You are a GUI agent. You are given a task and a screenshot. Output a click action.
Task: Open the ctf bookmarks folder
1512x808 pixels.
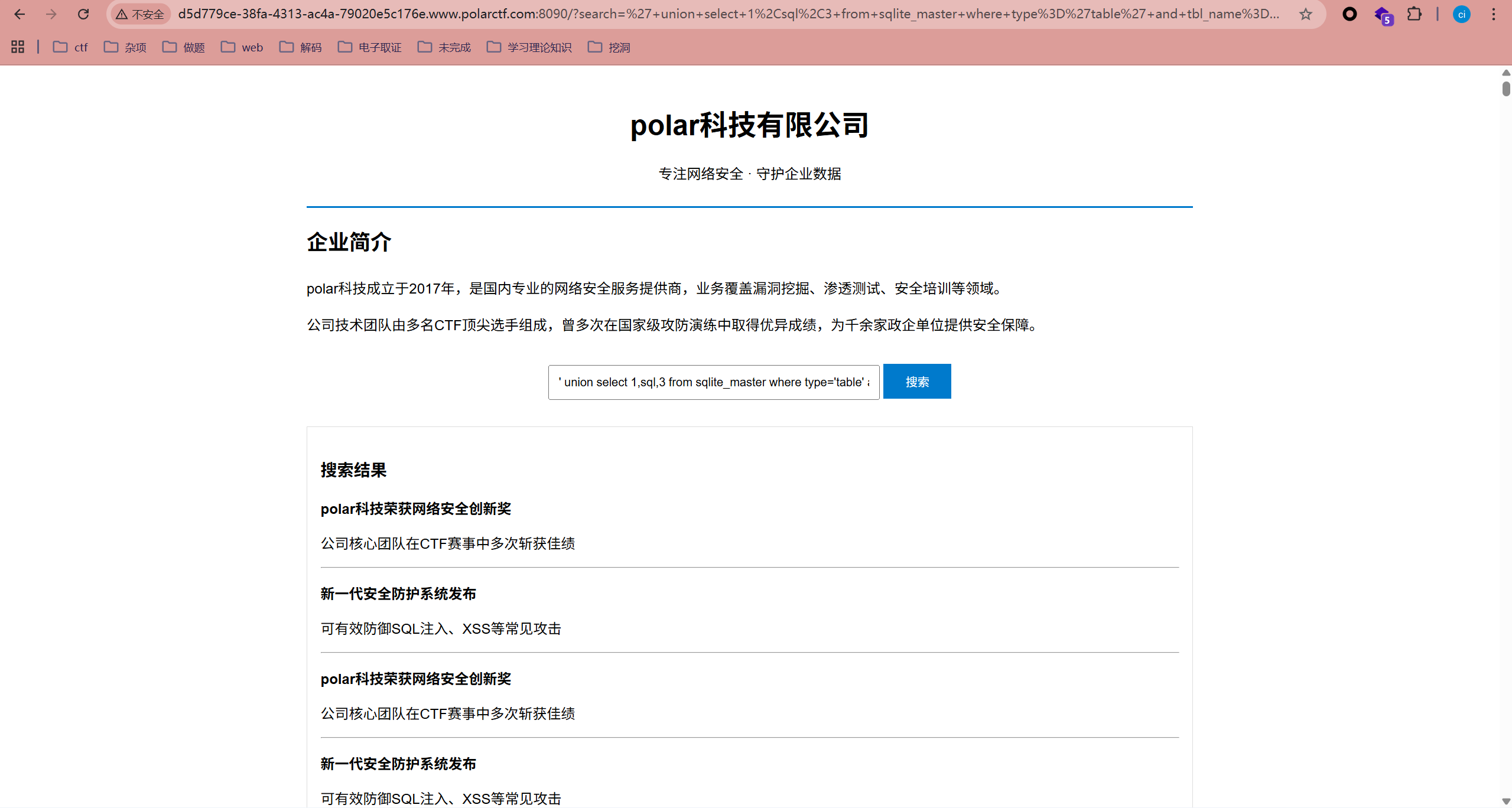pyautogui.click(x=70, y=47)
